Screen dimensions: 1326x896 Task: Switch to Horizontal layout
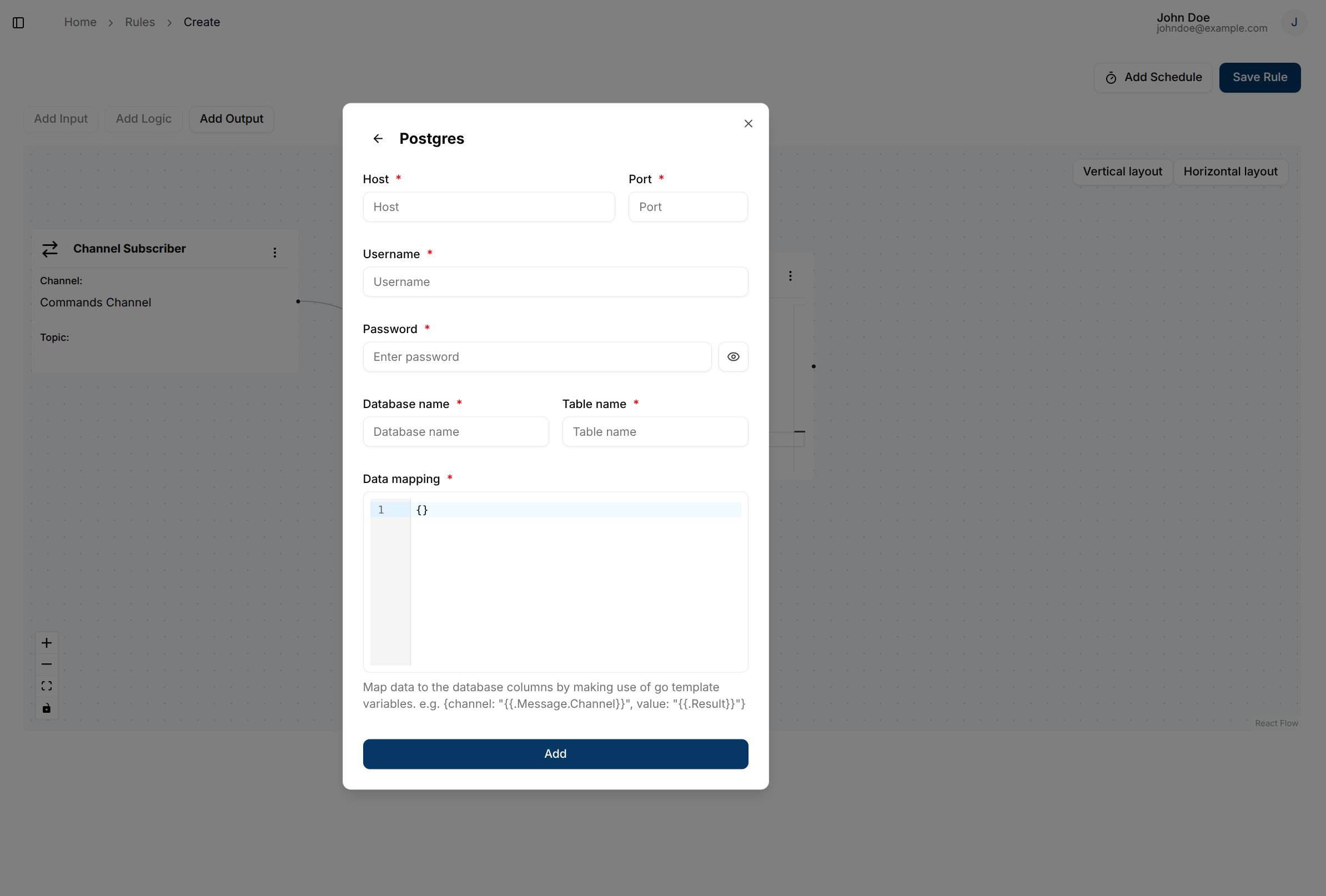pos(1230,172)
